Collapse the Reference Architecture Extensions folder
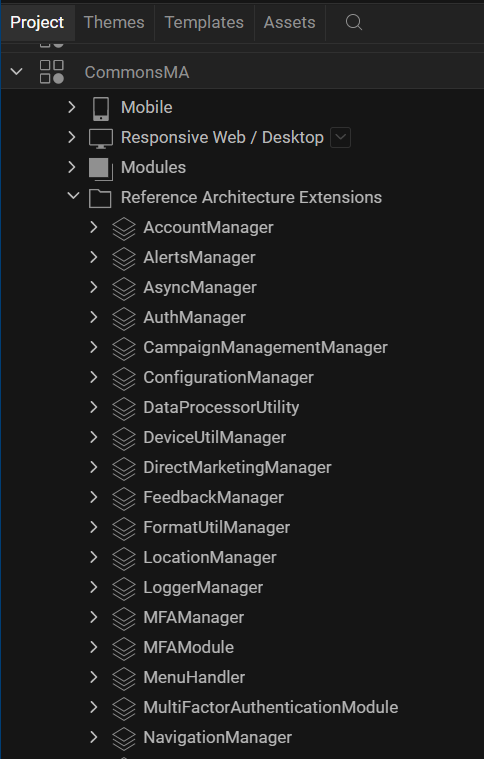Viewport: 484px width, 759px height. (73, 196)
